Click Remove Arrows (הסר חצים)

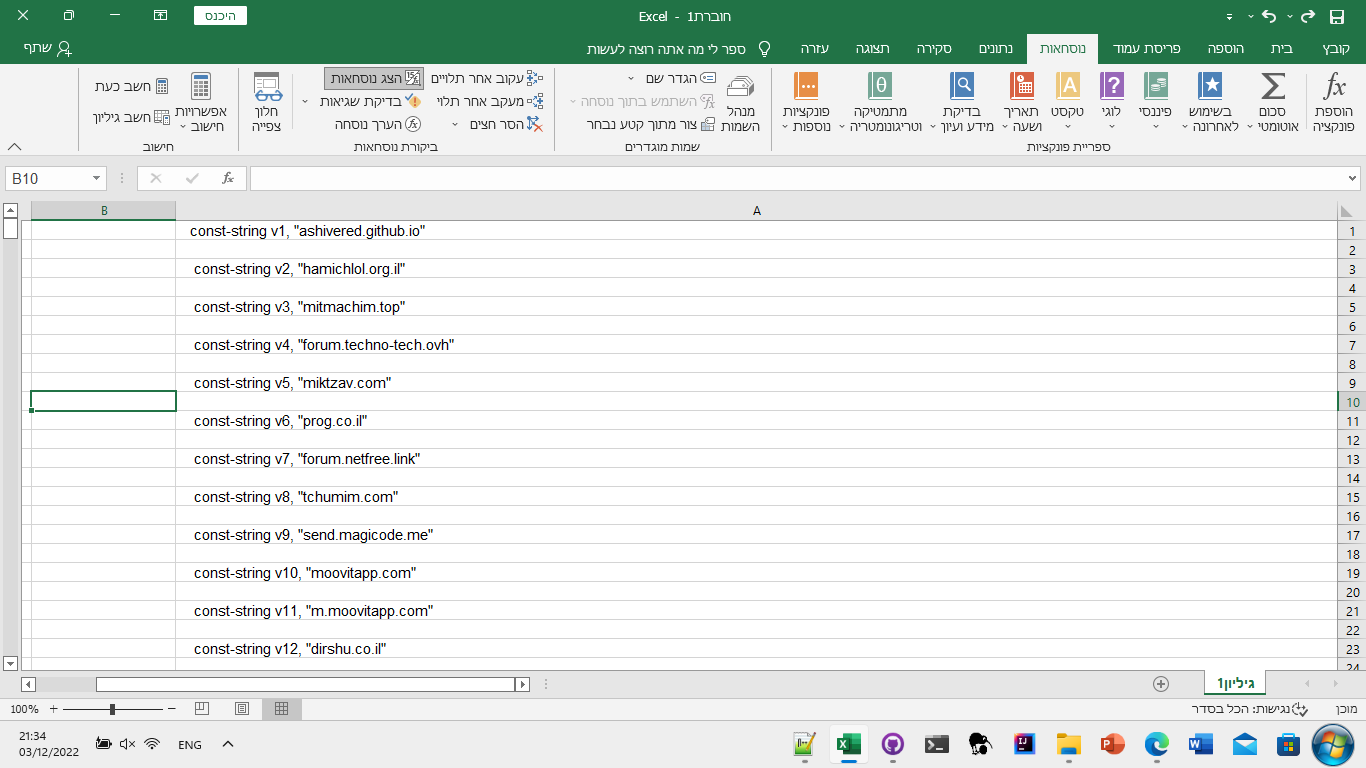coord(505,124)
